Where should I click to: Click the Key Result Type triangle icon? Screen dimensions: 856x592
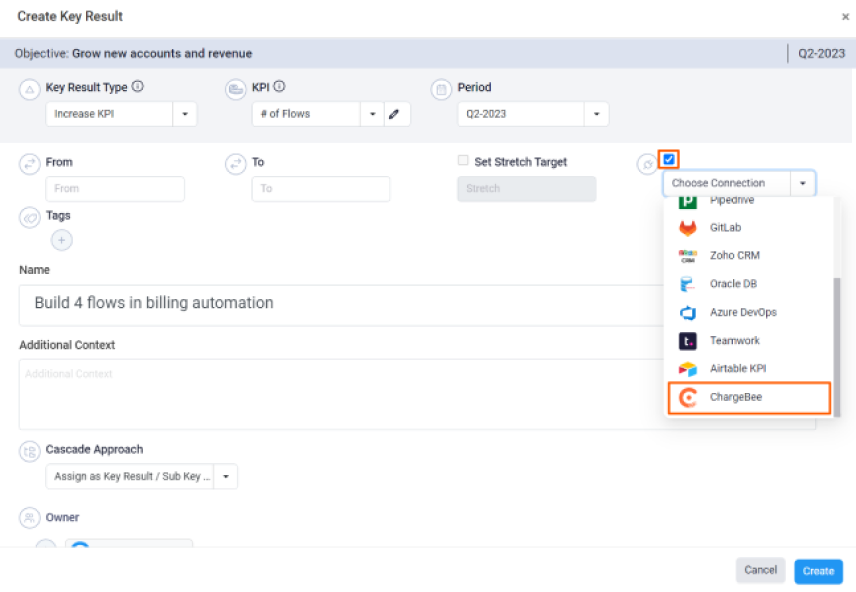29,89
